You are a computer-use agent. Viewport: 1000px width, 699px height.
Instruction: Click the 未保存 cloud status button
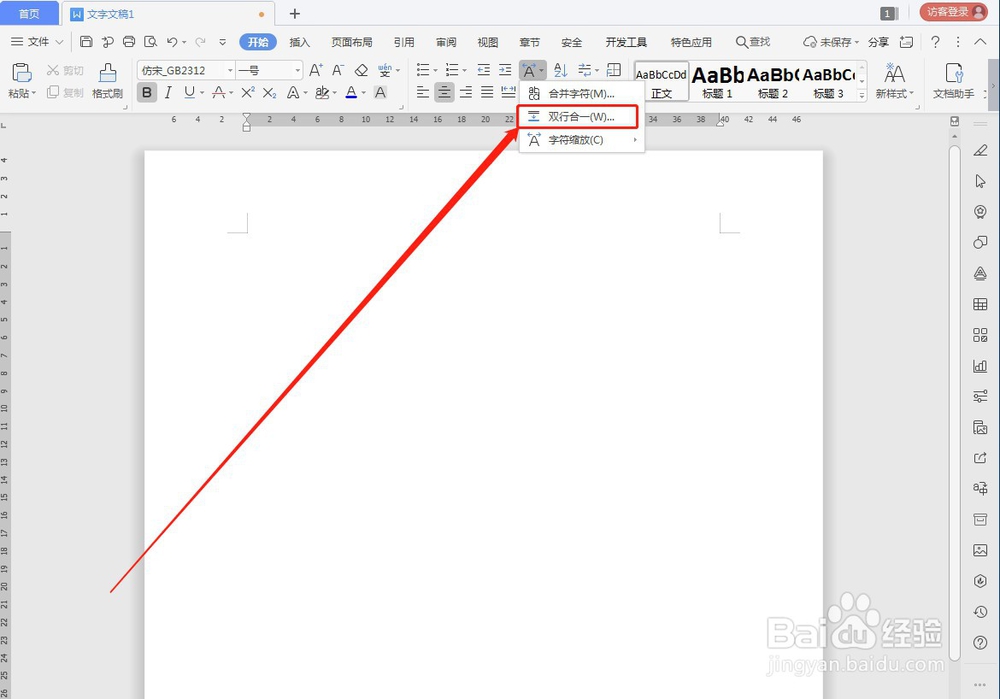[x=830, y=42]
